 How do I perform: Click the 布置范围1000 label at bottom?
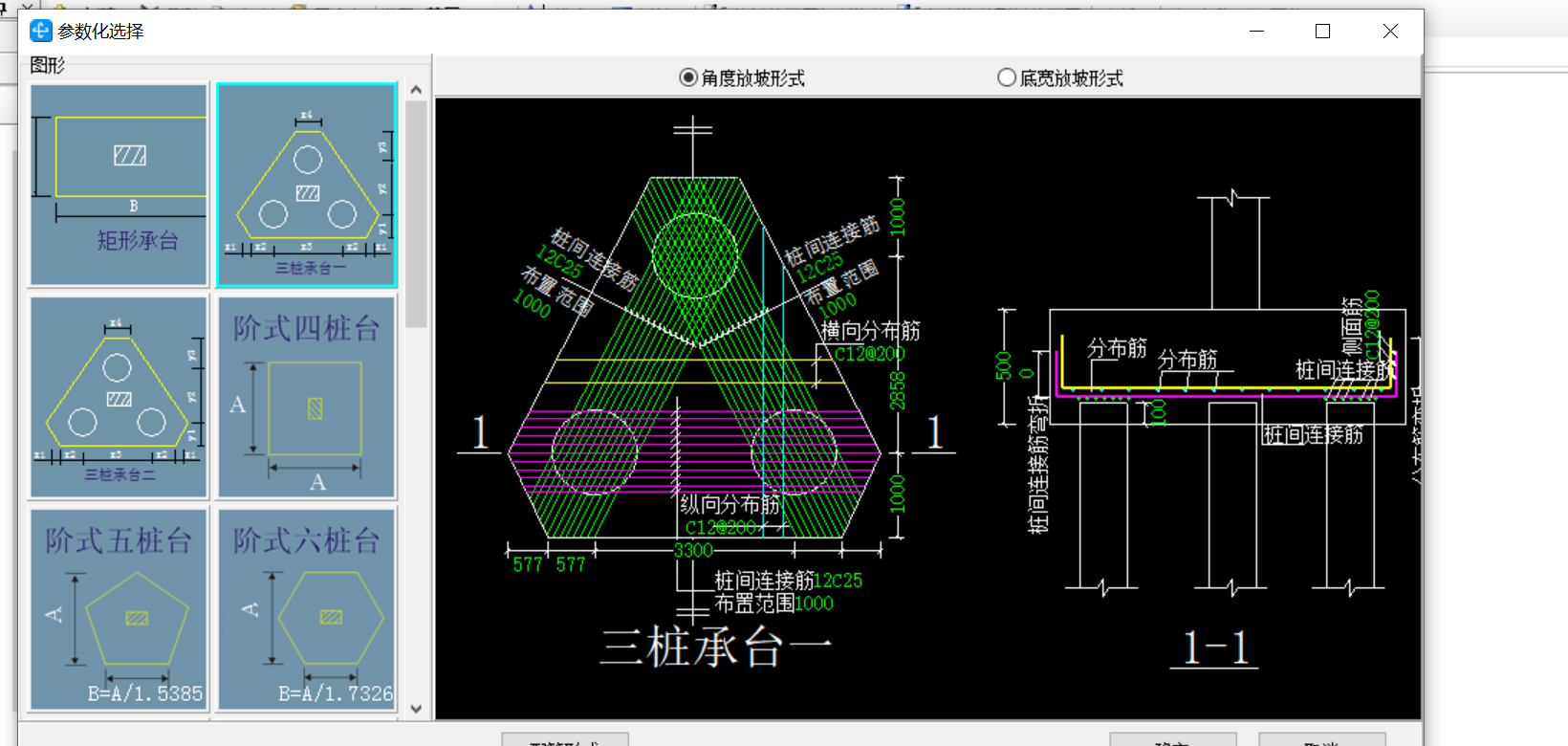tap(774, 603)
